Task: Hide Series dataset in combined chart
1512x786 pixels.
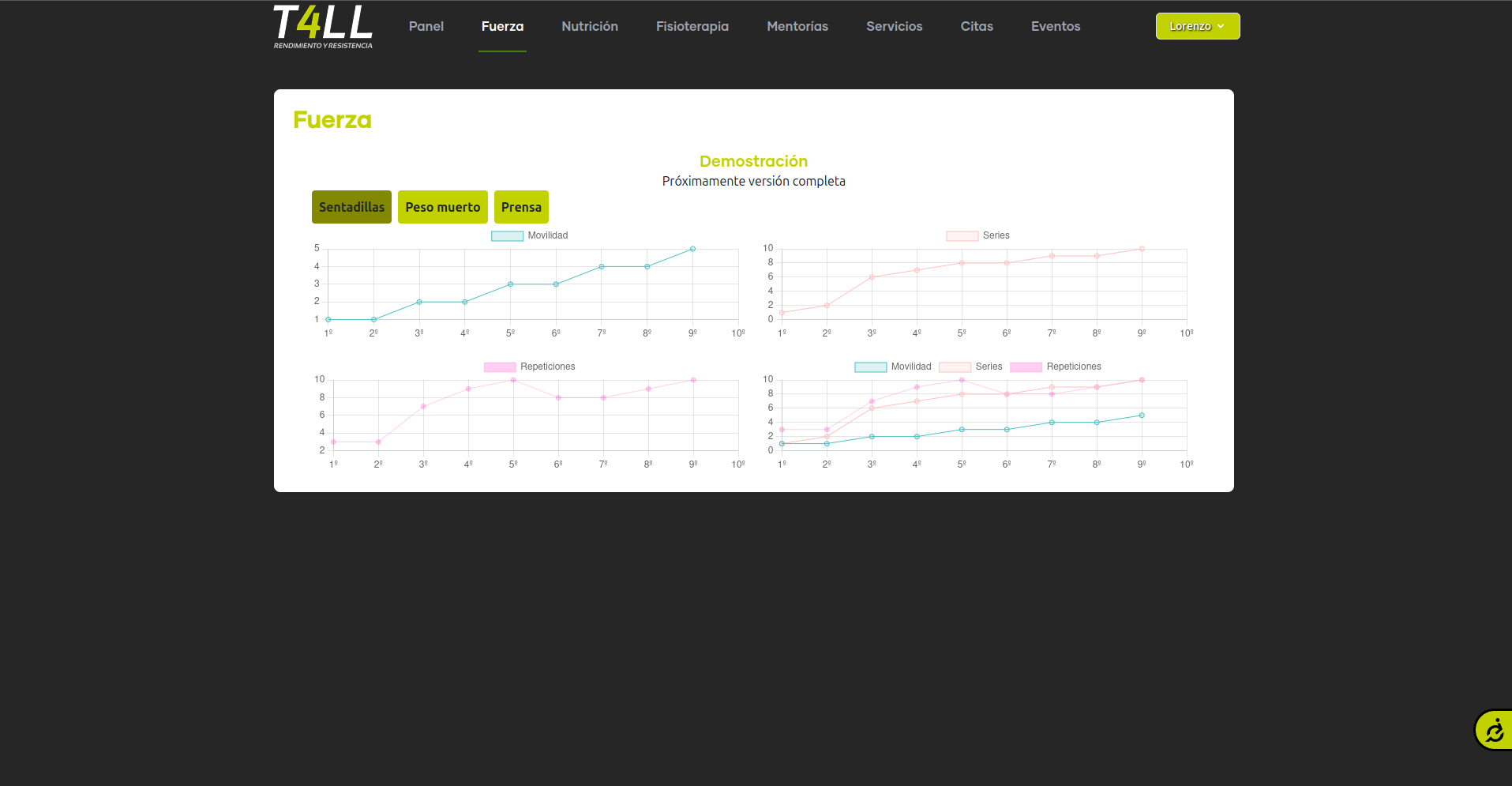Action: [x=970, y=367]
